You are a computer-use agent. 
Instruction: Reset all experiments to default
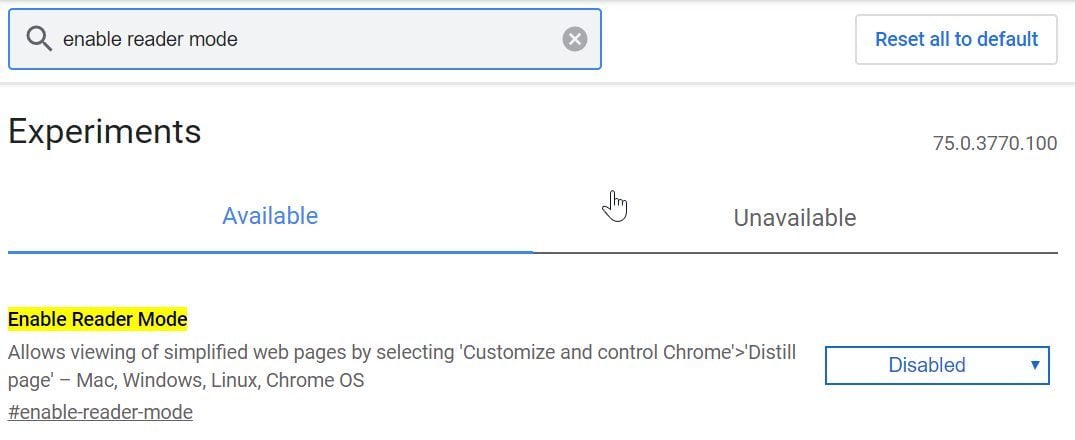[956, 39]
